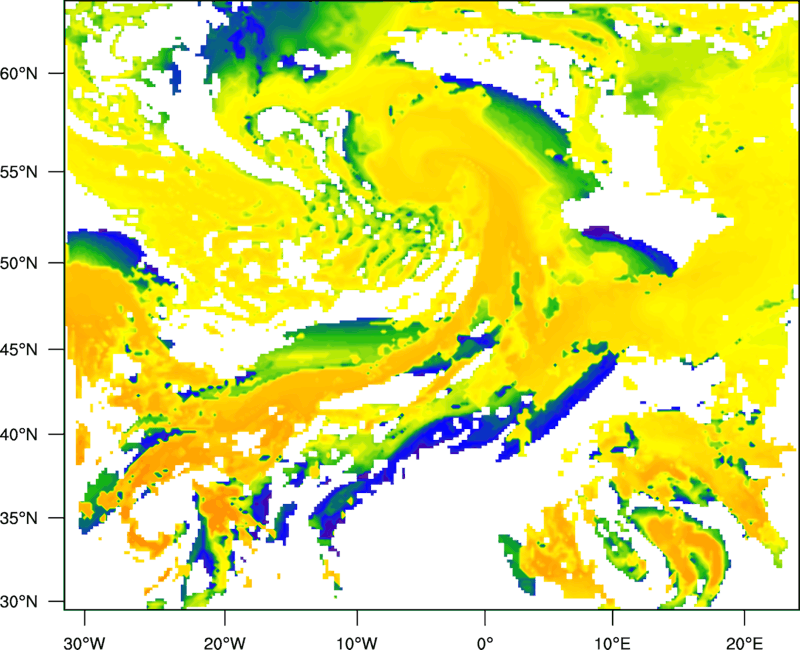This screenshot has width=800, height=650.
Task: Click the 50°N latitude label
Action: (x=19, y=263)
